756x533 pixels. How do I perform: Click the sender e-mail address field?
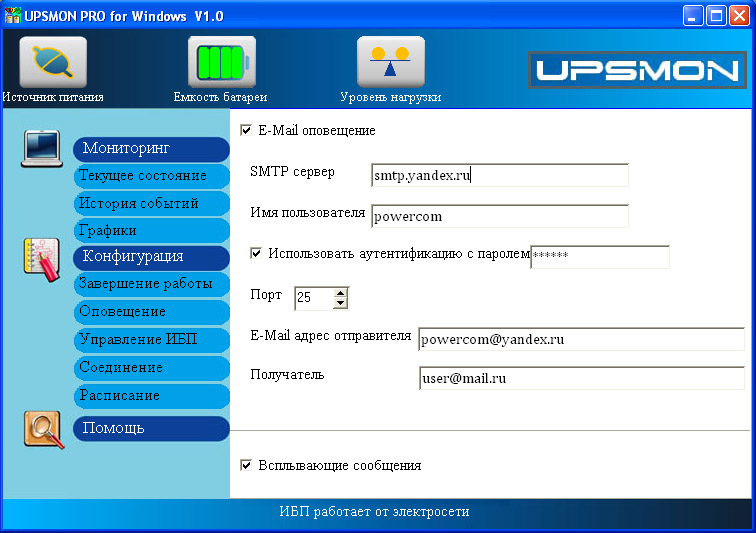coord(581,339)
